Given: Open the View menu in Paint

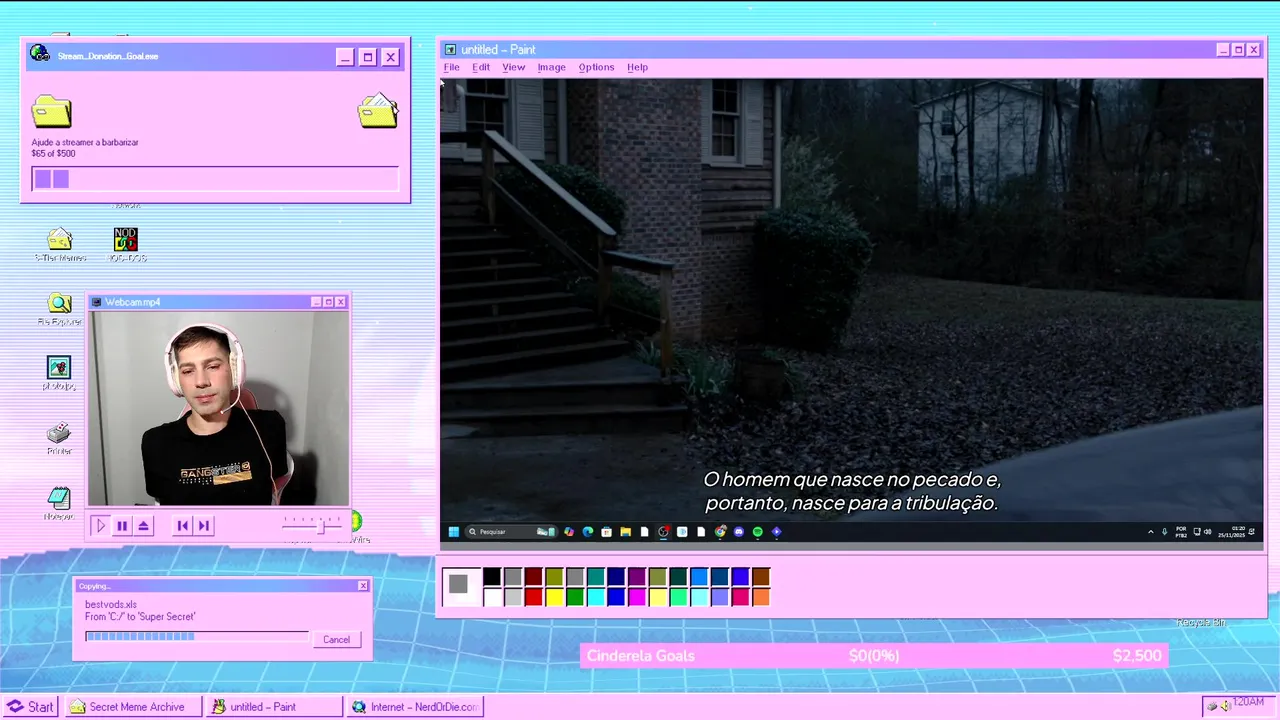Looking at the screenshot, I should pos(513,67).
